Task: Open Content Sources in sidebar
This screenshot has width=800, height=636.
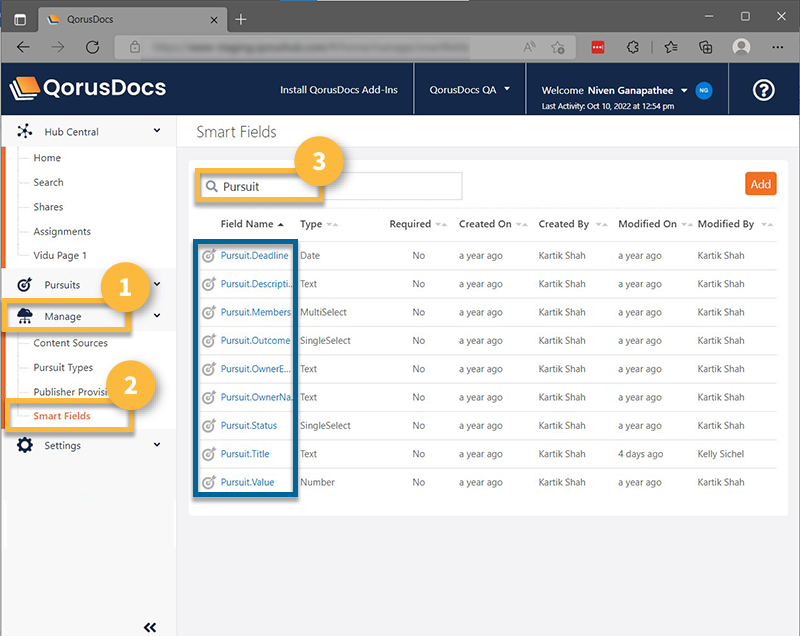Action: [70, 343]
